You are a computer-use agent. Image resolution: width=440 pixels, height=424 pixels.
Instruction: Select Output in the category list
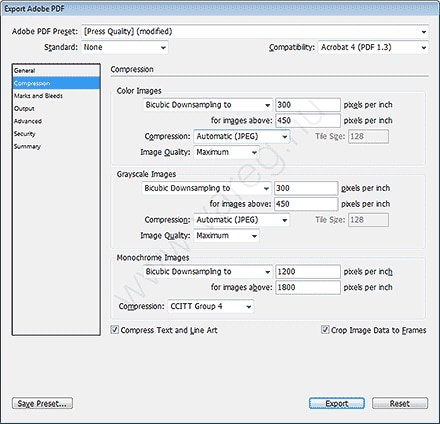(x=56, y=109)
